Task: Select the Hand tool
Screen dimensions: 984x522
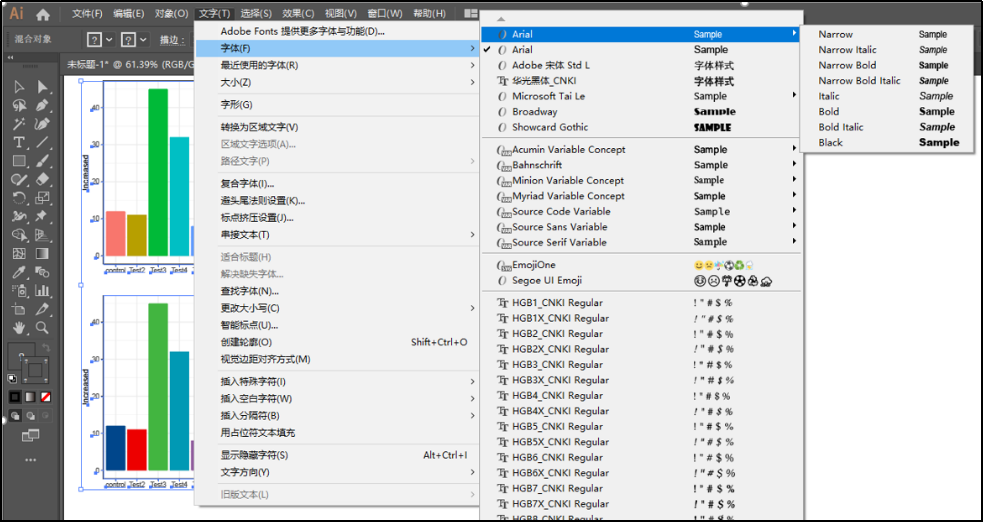Action: pos(19,327)
